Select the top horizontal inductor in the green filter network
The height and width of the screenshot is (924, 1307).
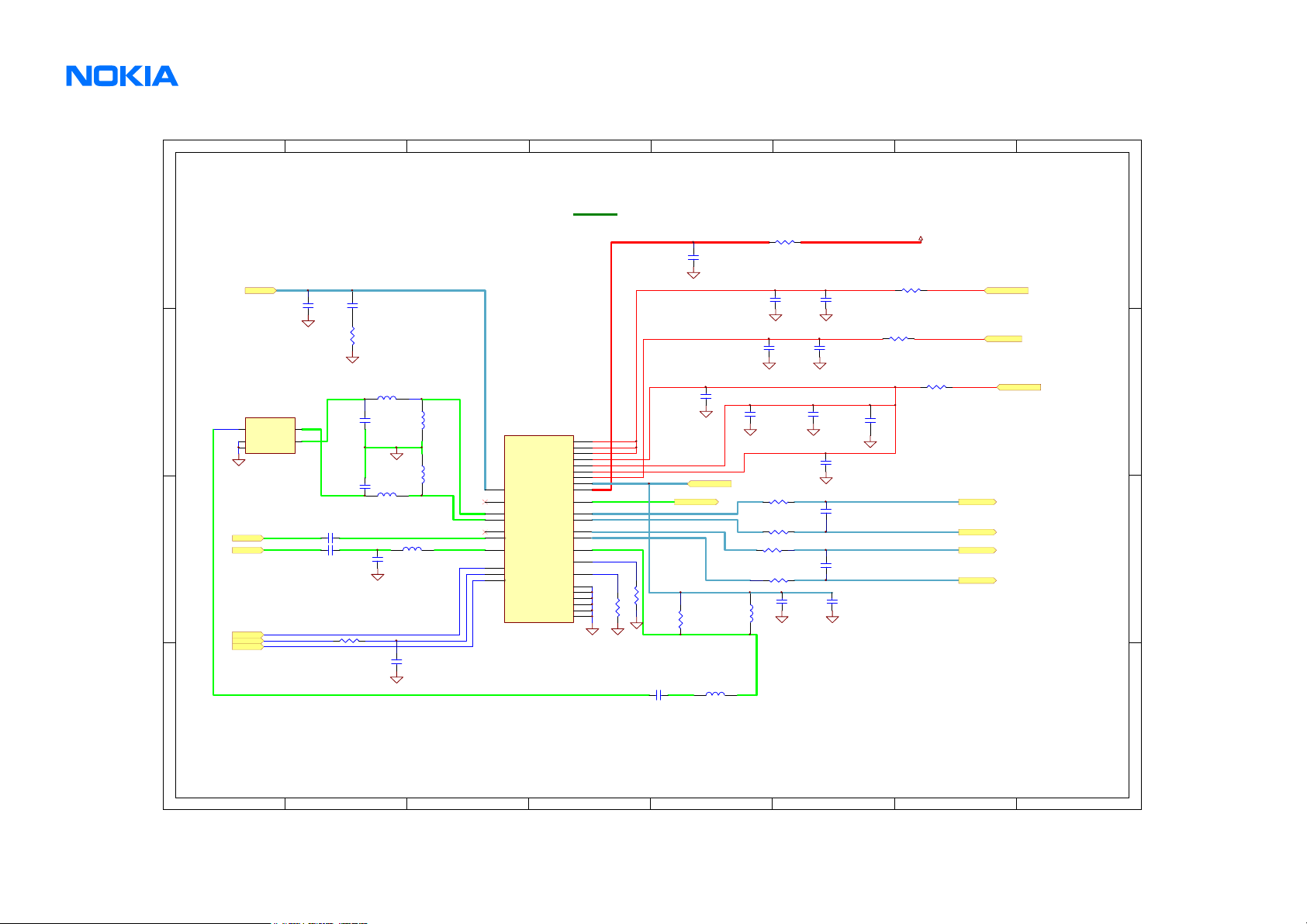387,400
